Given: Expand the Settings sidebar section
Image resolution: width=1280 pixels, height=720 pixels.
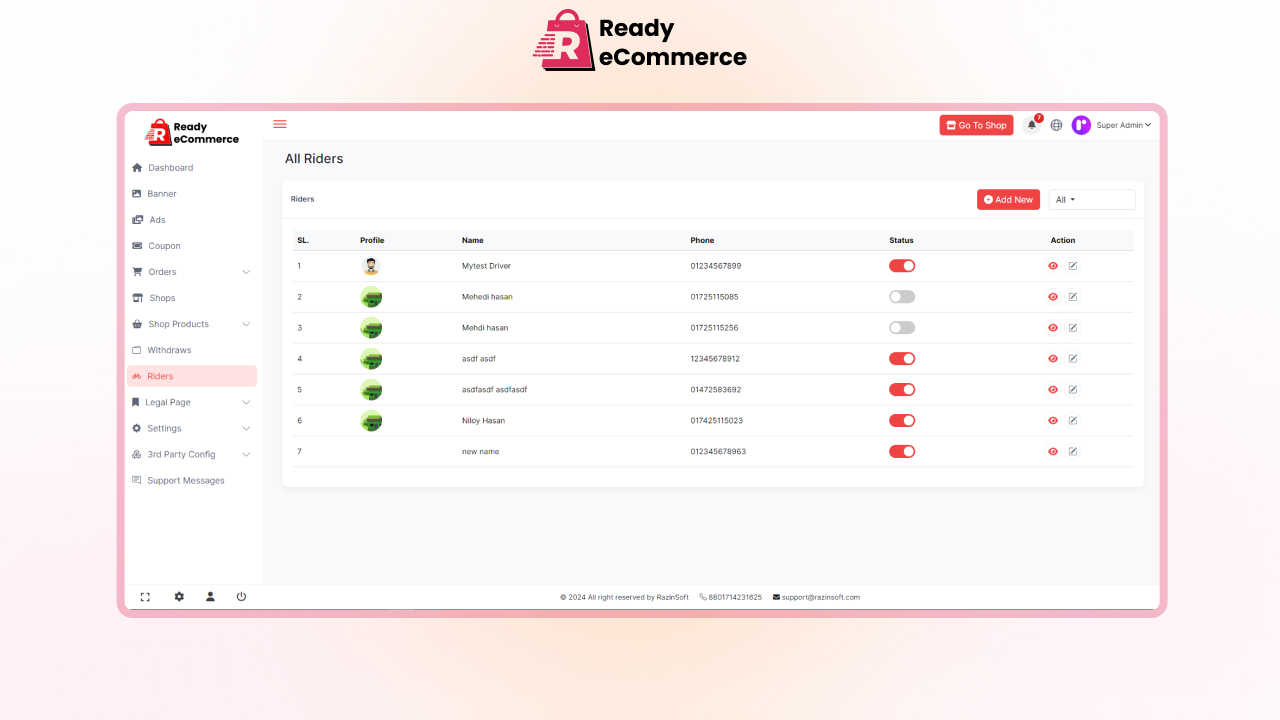Looking at the screenshot, I should tap(163, 428).
